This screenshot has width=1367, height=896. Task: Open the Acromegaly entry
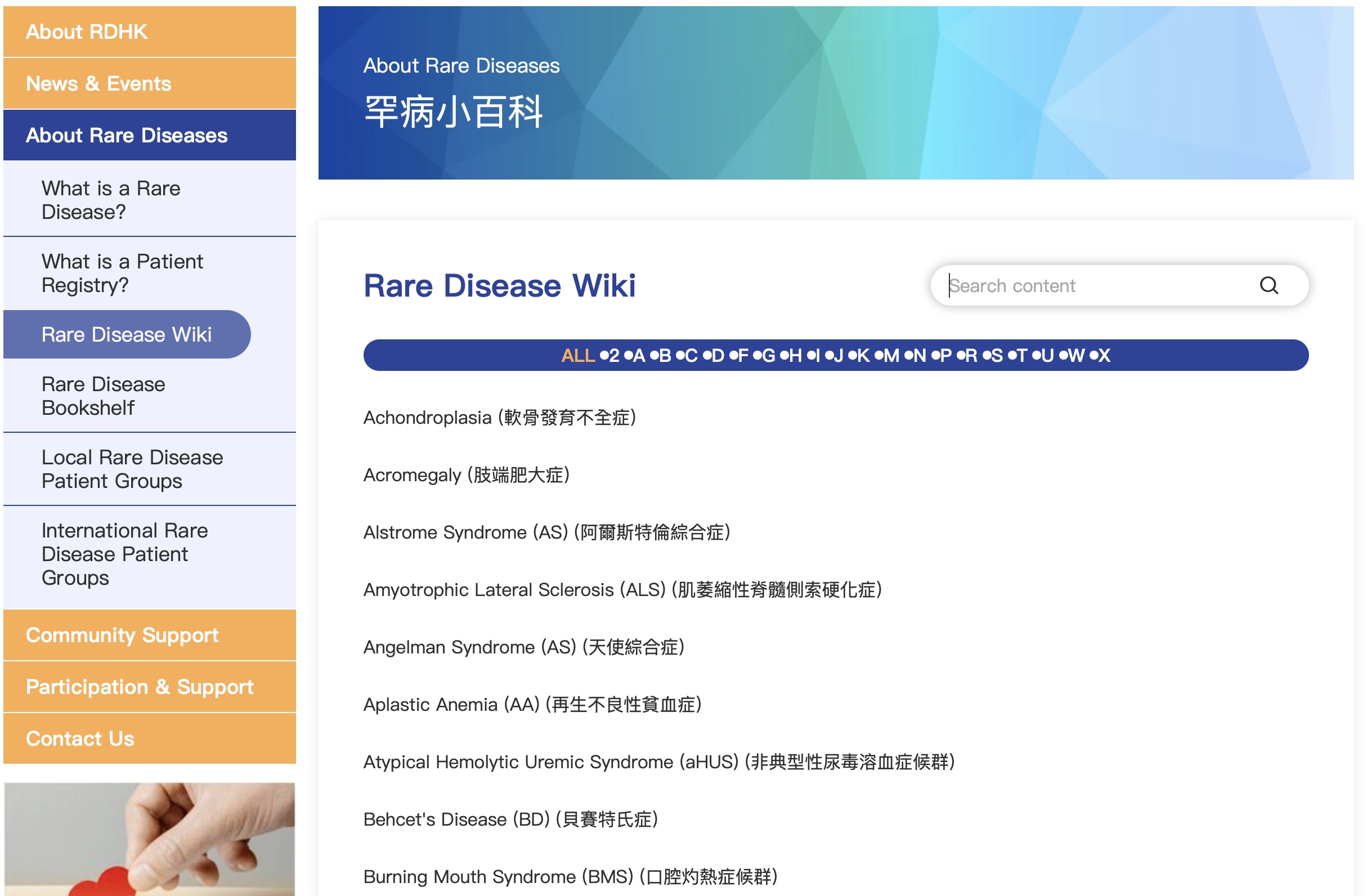[x=467, y=474]
